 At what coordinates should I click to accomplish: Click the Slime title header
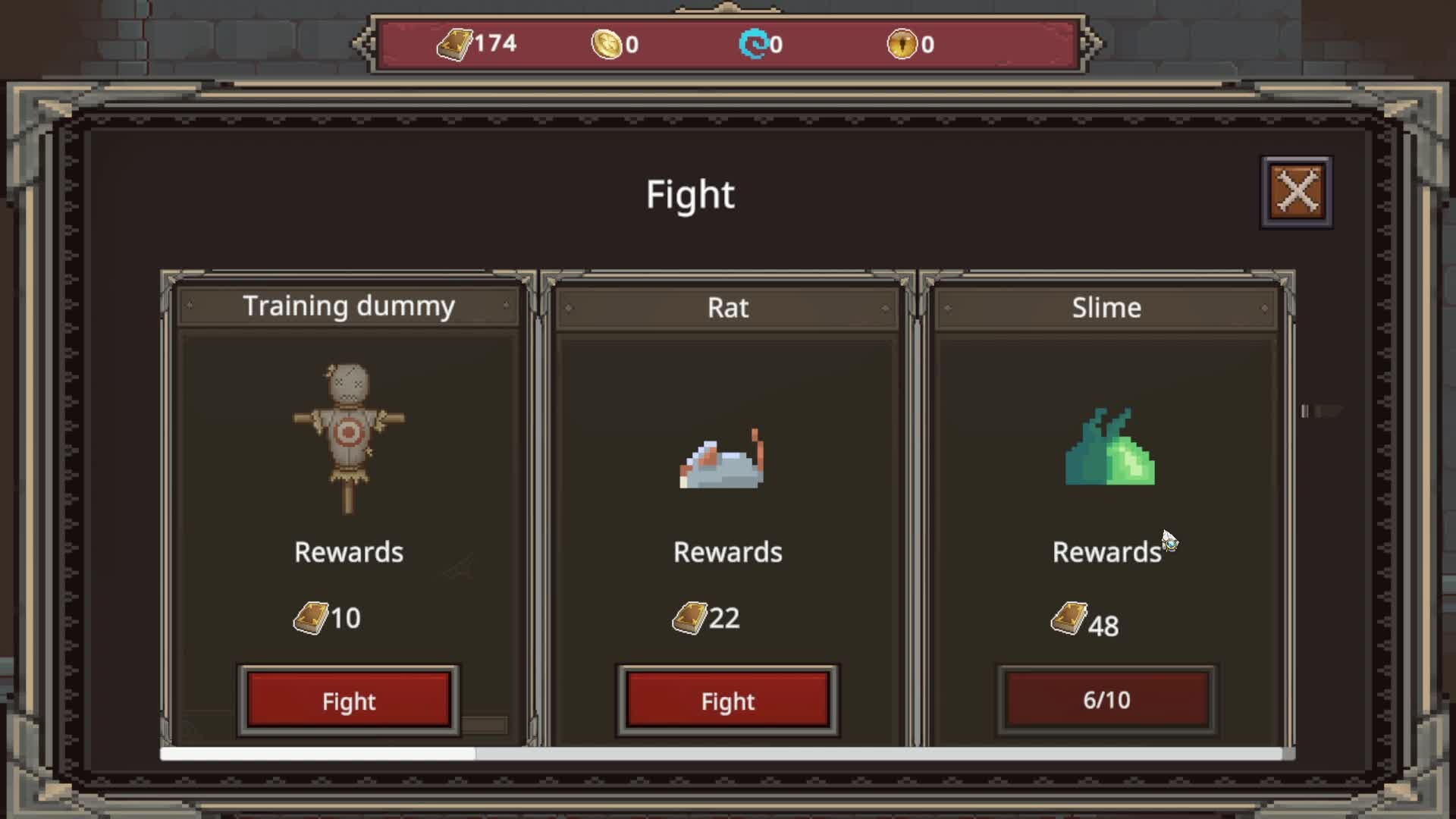pos(1107,308)
